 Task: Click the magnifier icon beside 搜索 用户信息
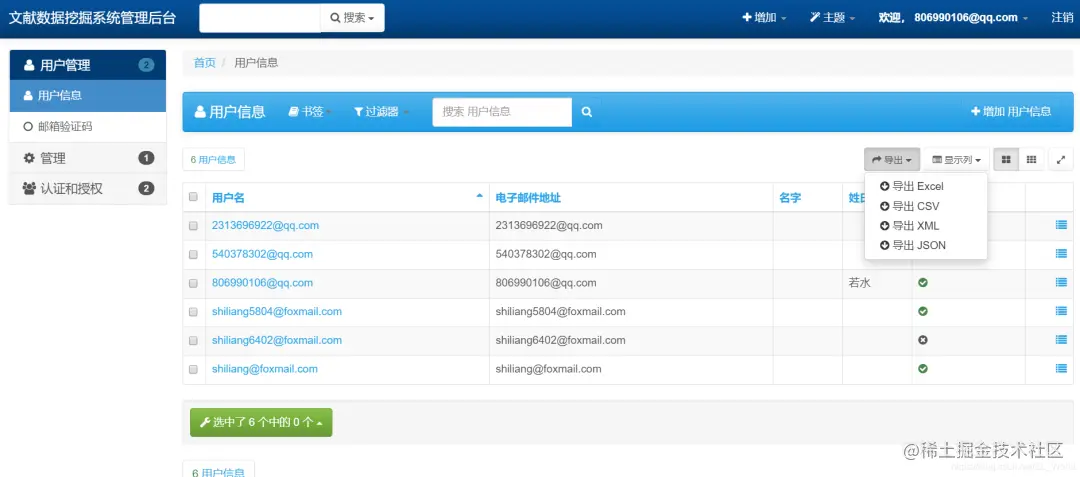click(586, 112)
